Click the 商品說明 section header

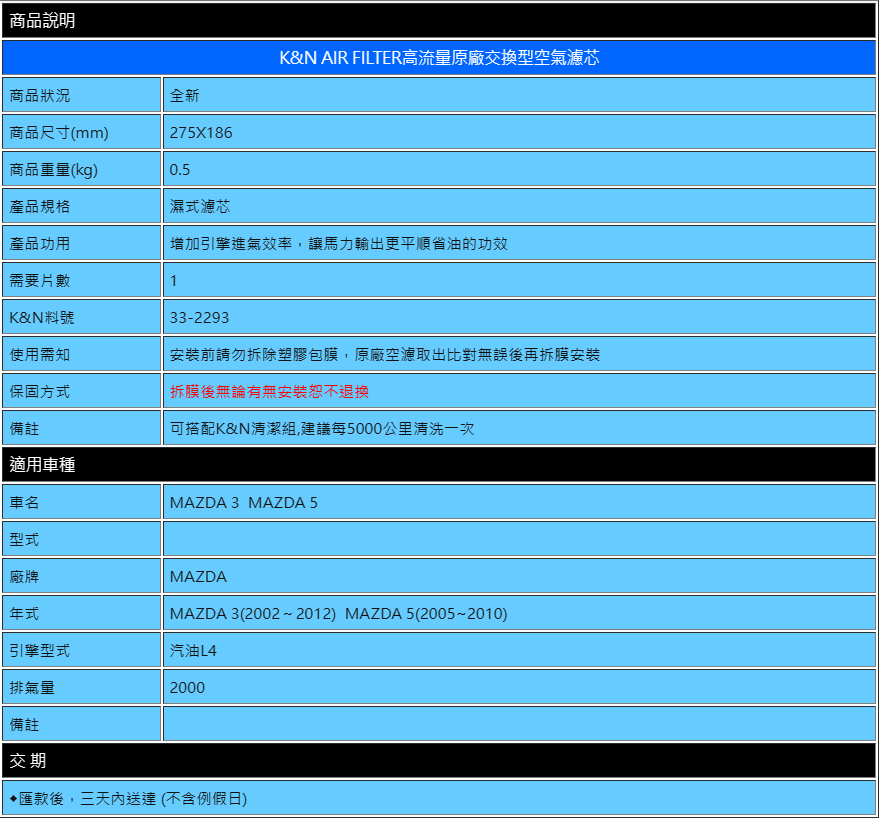tap(439, 21)
